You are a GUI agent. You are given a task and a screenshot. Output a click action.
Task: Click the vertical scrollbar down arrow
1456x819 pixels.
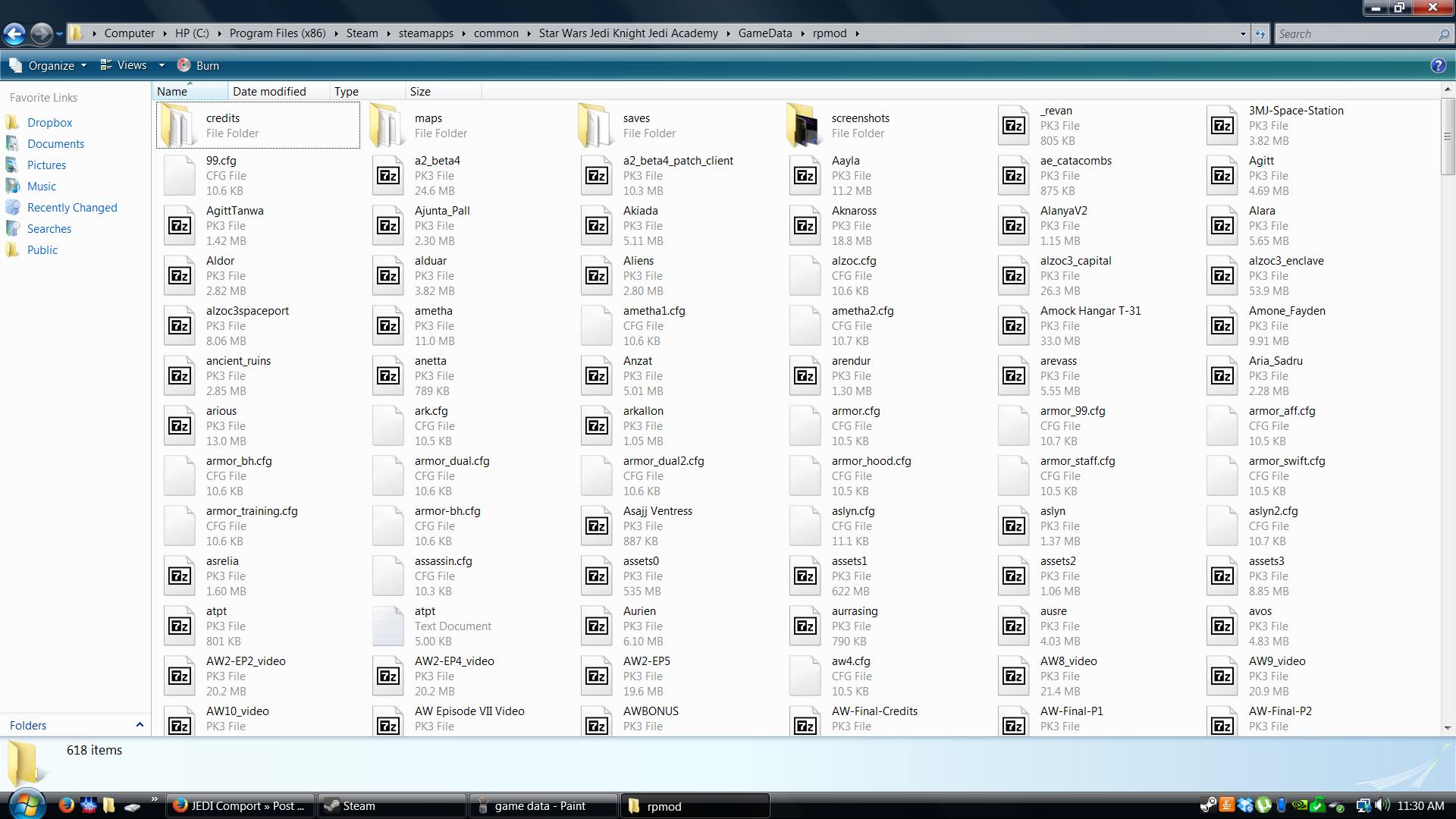(1447, 727)
